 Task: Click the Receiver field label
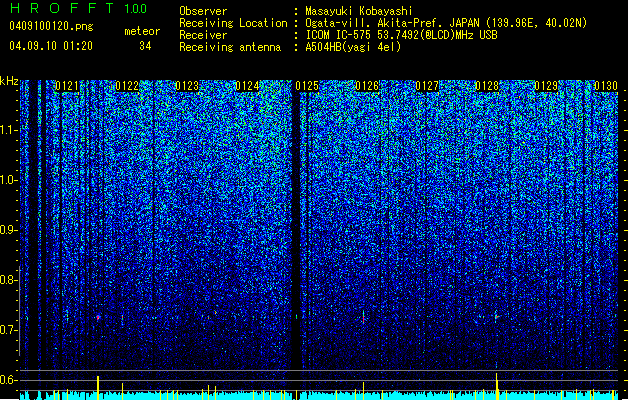click(203, 35)
